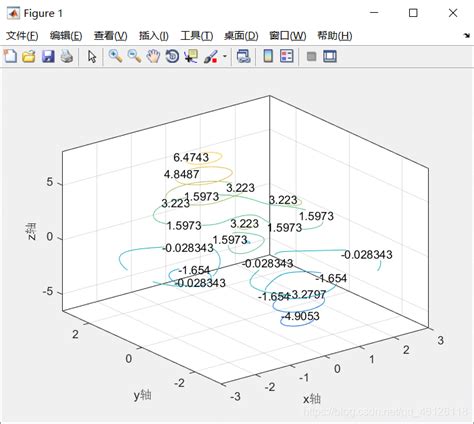
Task: Click the MATLAB logo in title bar
Action: [14, 13]
